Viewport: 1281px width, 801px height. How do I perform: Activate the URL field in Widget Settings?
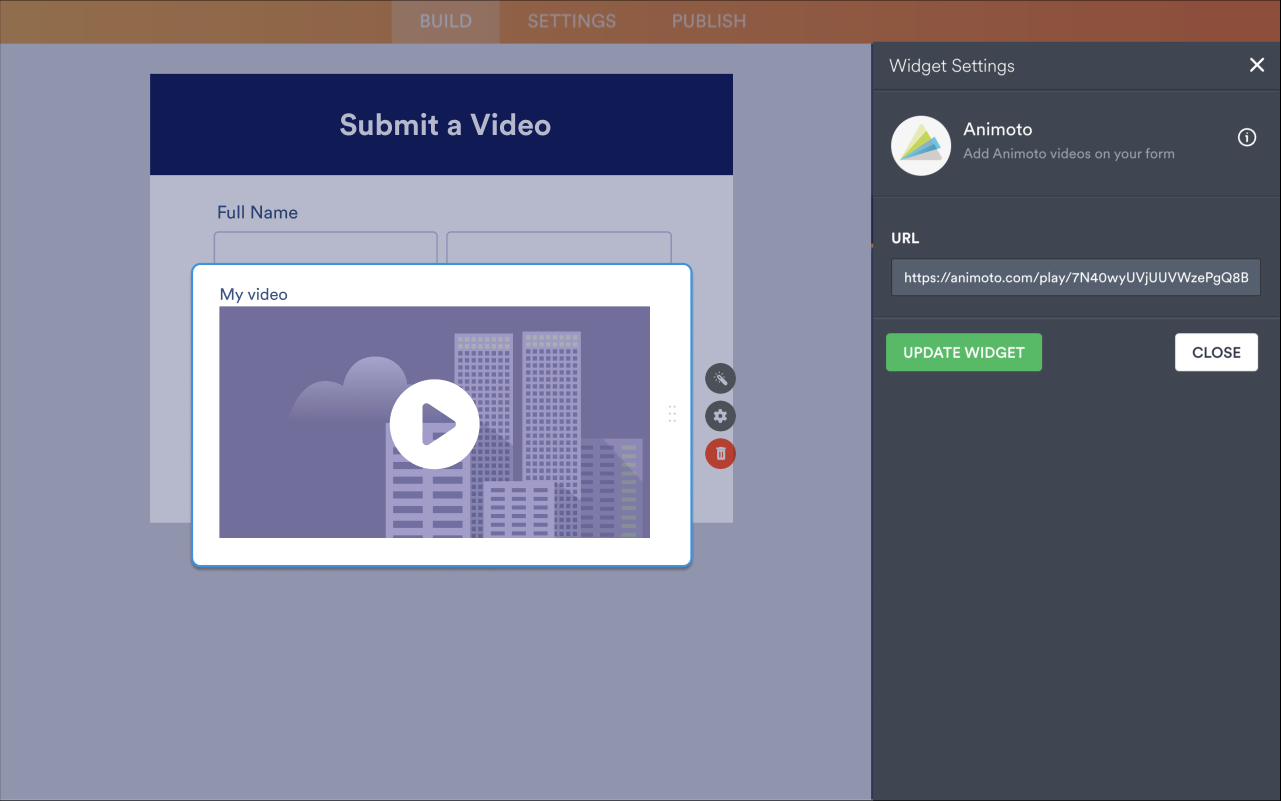coord(1075,277)
